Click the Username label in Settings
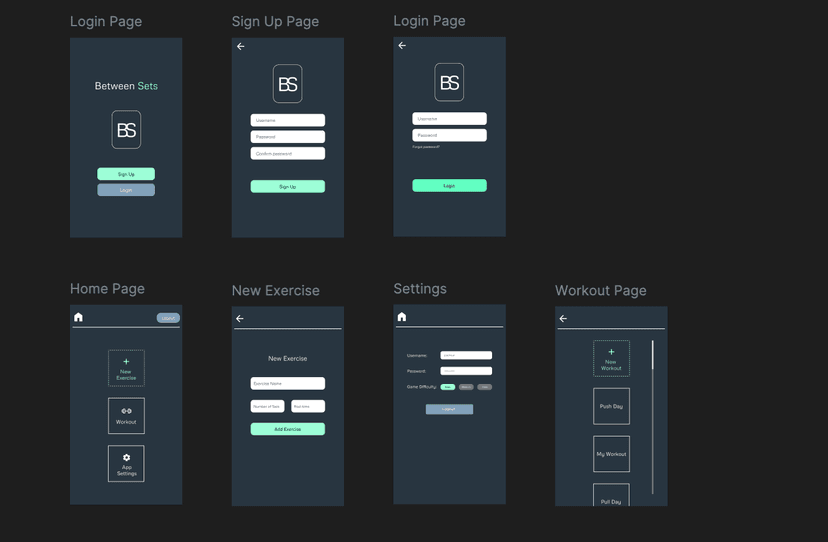Screen dimensions: 828x542 [x=417, y=356]
